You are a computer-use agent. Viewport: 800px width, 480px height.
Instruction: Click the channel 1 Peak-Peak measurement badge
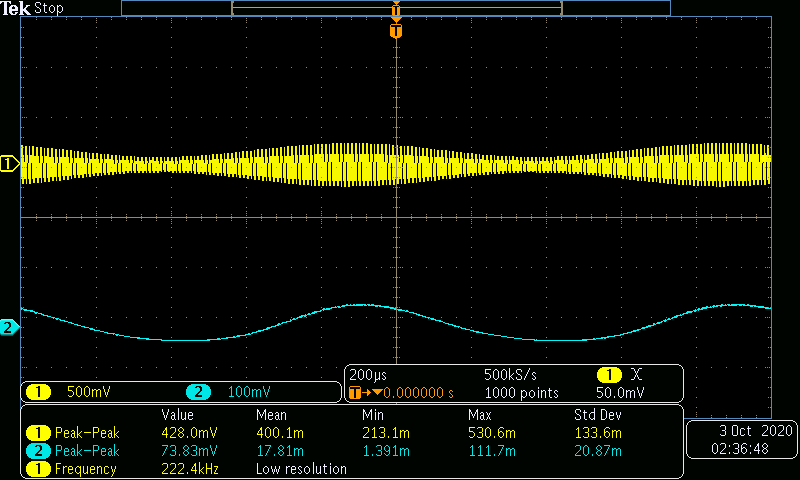coord(38,433)
